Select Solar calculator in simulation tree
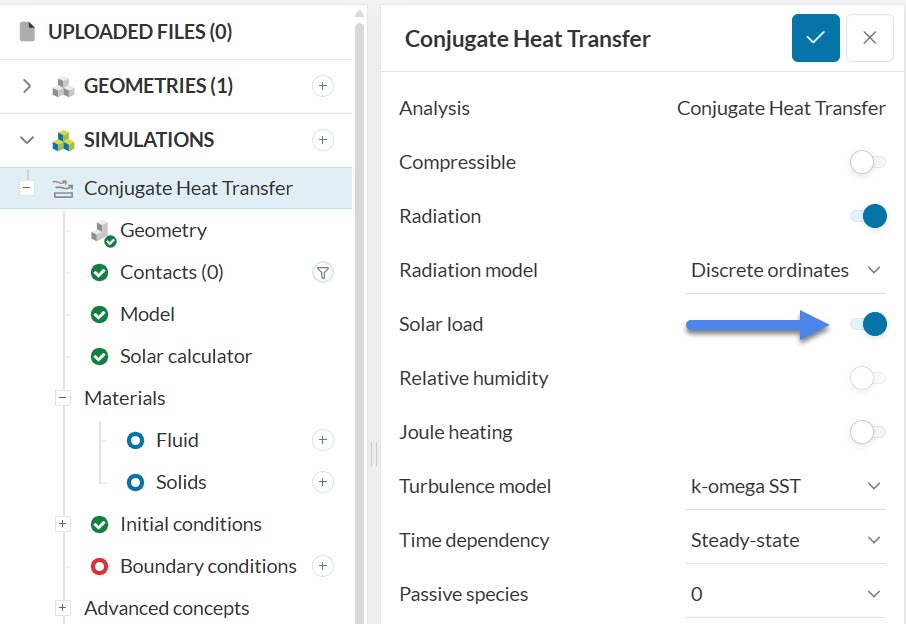This screenshot has height=624, width=906. click(x=185, y=356)
